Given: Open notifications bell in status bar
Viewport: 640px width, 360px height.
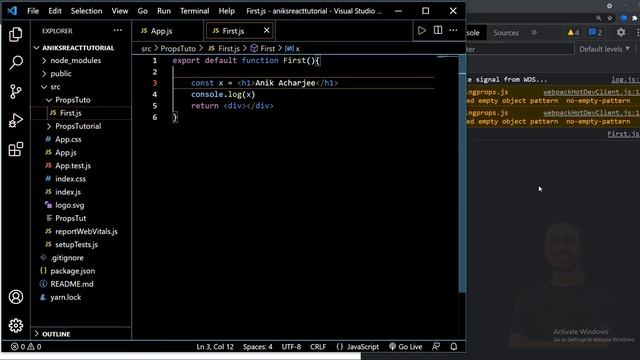Looking at the screenshot, I should pyautogui.click(x=453, y=347).
